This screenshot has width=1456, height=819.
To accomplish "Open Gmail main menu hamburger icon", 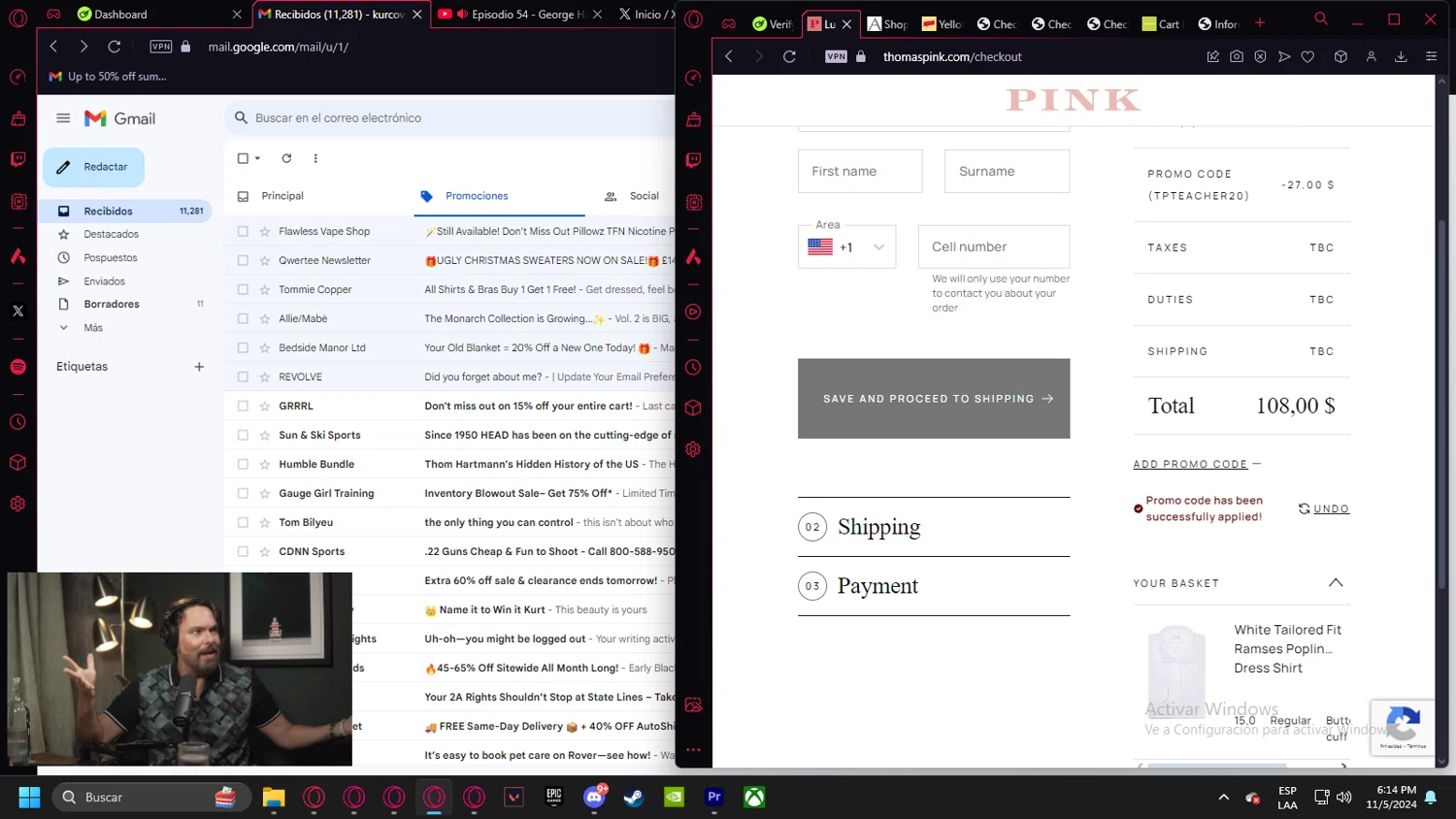I will click(x=63, y=118).
